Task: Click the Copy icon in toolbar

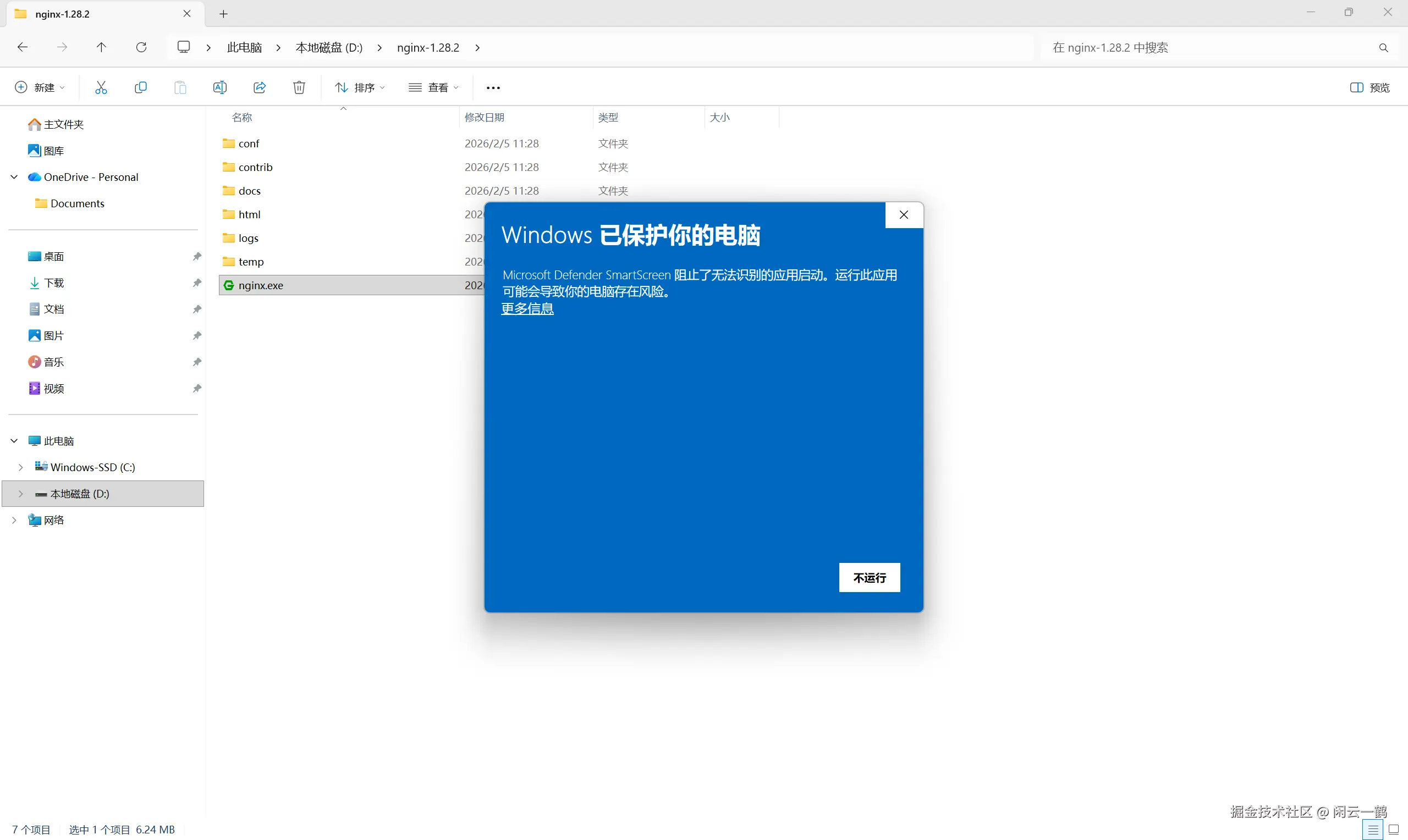Action: pos(140,87)
